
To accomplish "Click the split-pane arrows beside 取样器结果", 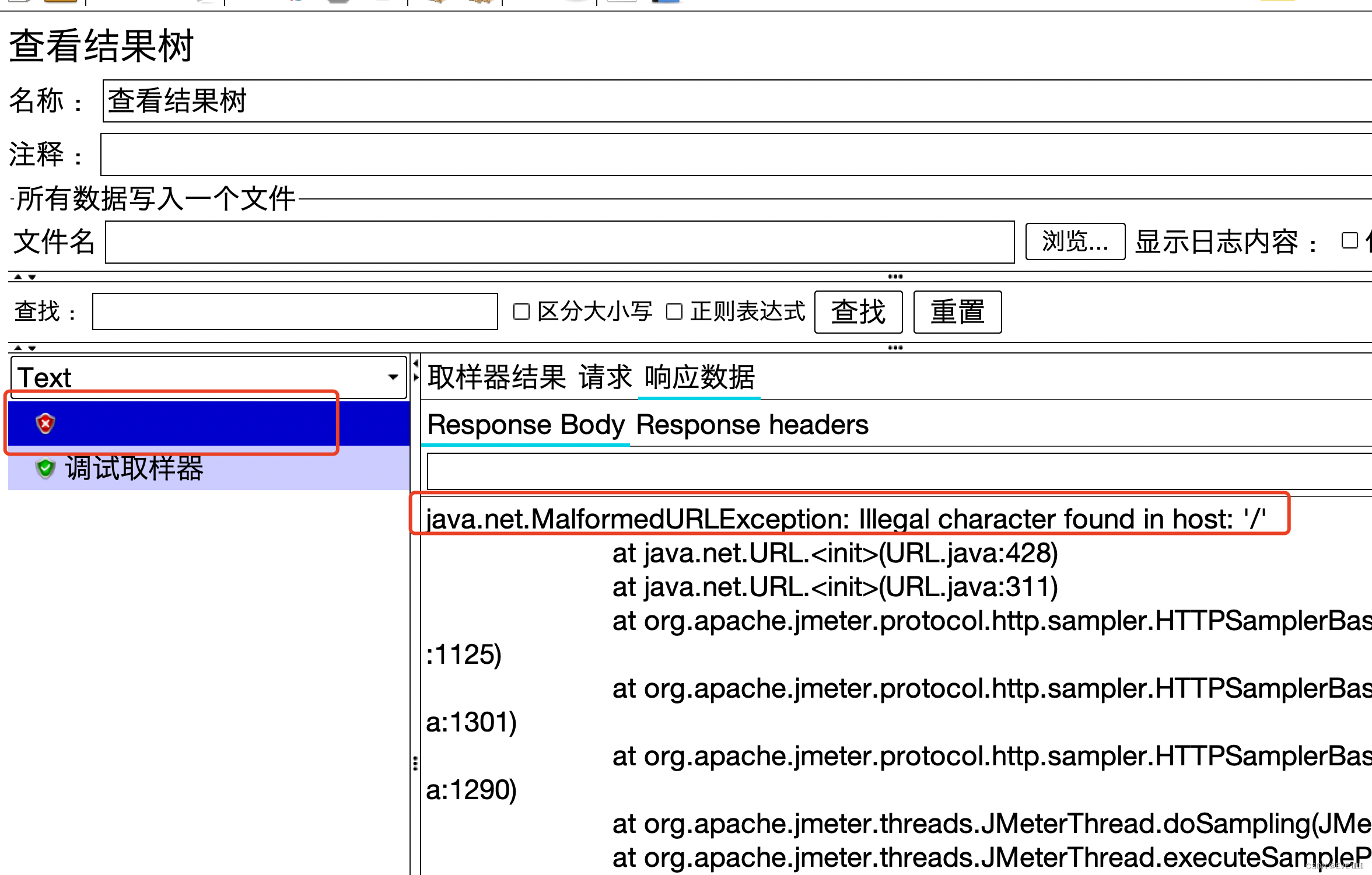I will point(416,370).
